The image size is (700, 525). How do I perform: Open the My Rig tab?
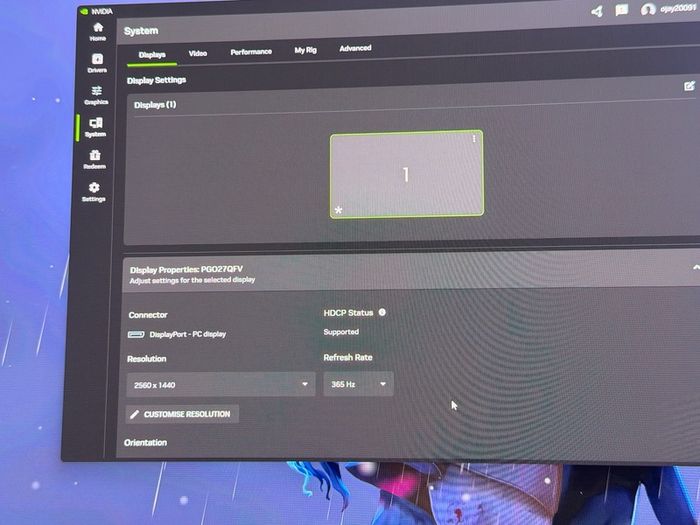pyautogui.click(x=305, y=50)
